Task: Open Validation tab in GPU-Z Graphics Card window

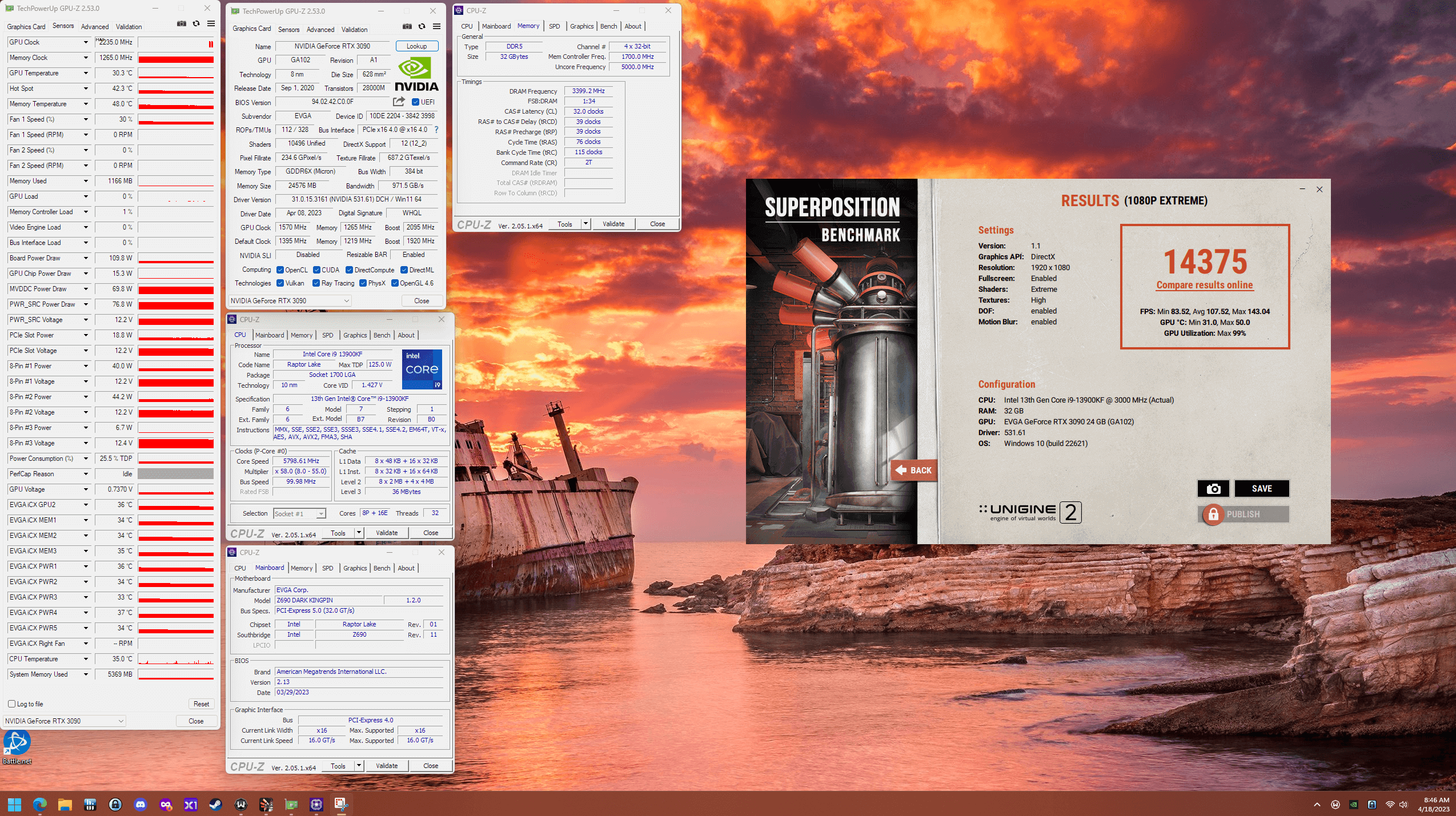Action: coord(354,30)
